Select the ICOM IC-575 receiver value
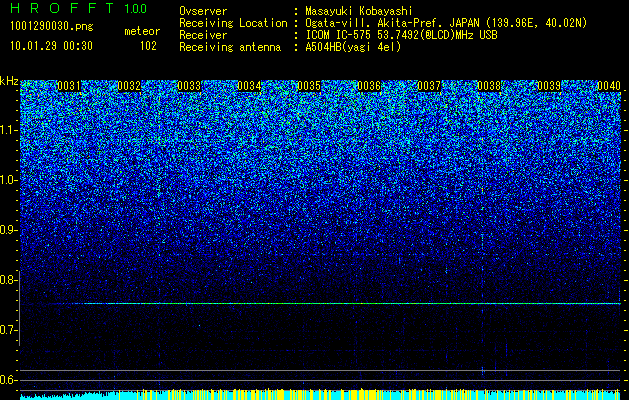The height and width of the screenshot is (400, 629). coord(401,35)
